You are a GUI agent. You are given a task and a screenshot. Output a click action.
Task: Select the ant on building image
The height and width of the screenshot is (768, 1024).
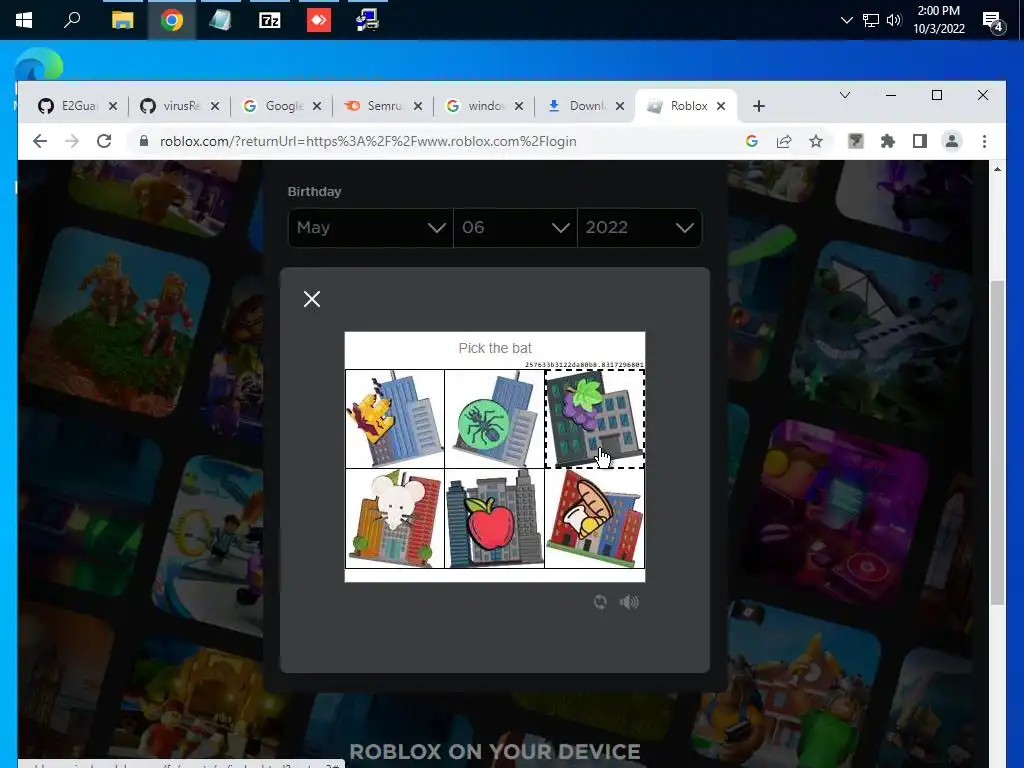point(494,419)
